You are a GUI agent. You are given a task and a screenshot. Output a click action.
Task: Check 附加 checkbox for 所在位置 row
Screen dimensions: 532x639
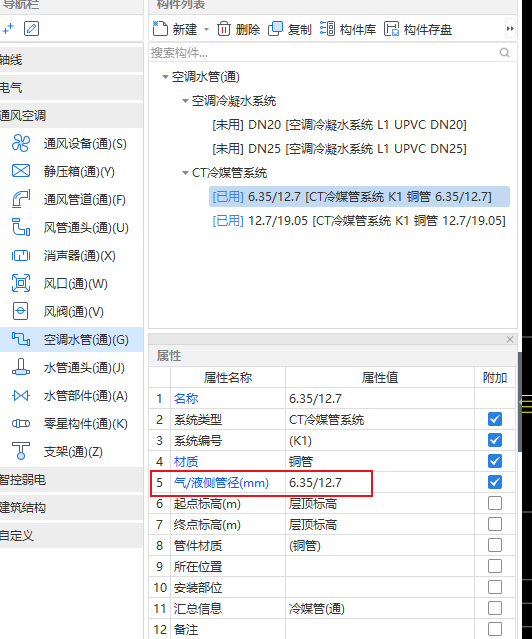(495, 566)
